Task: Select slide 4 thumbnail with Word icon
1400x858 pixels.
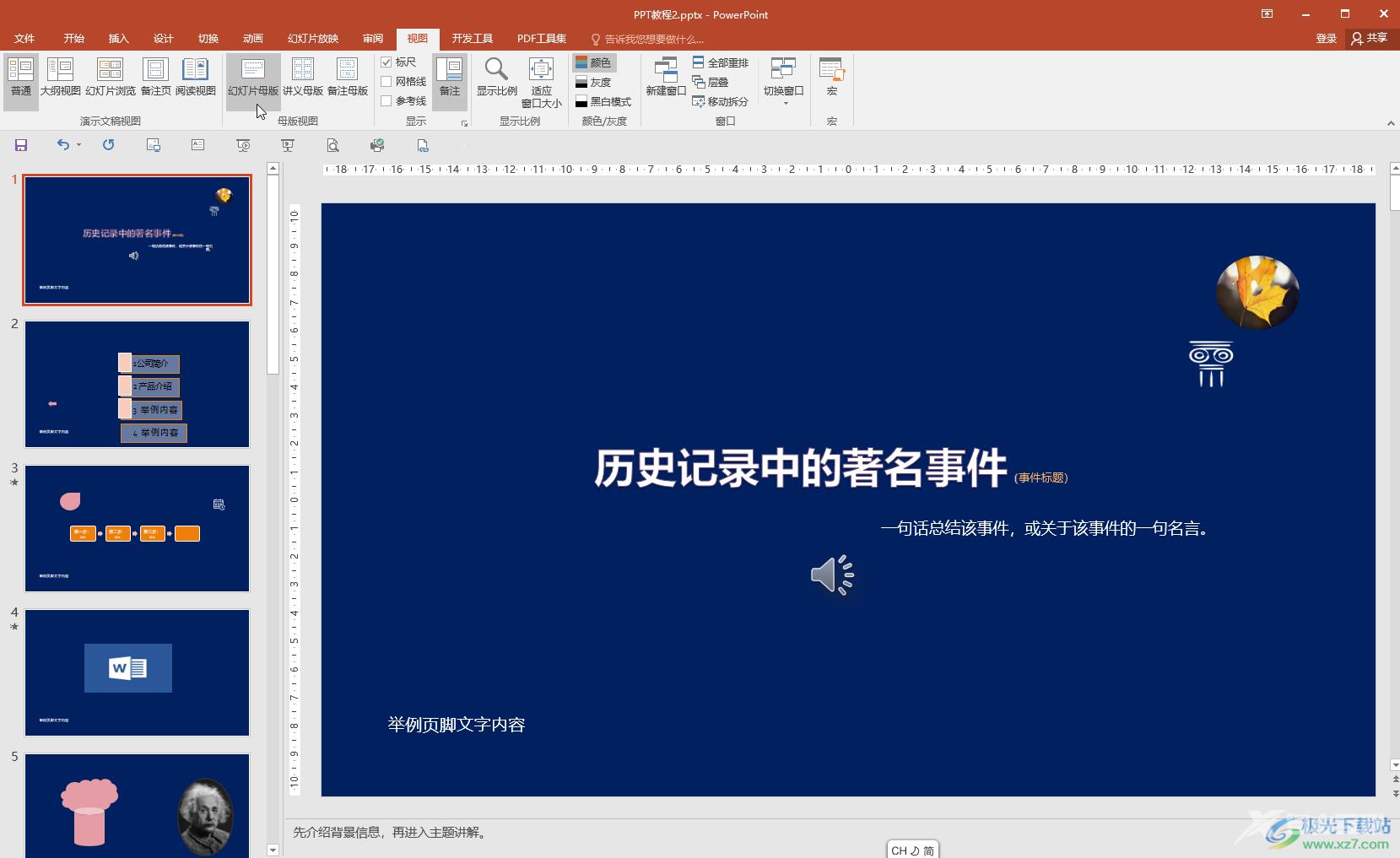Action: [x=137, y=672]
